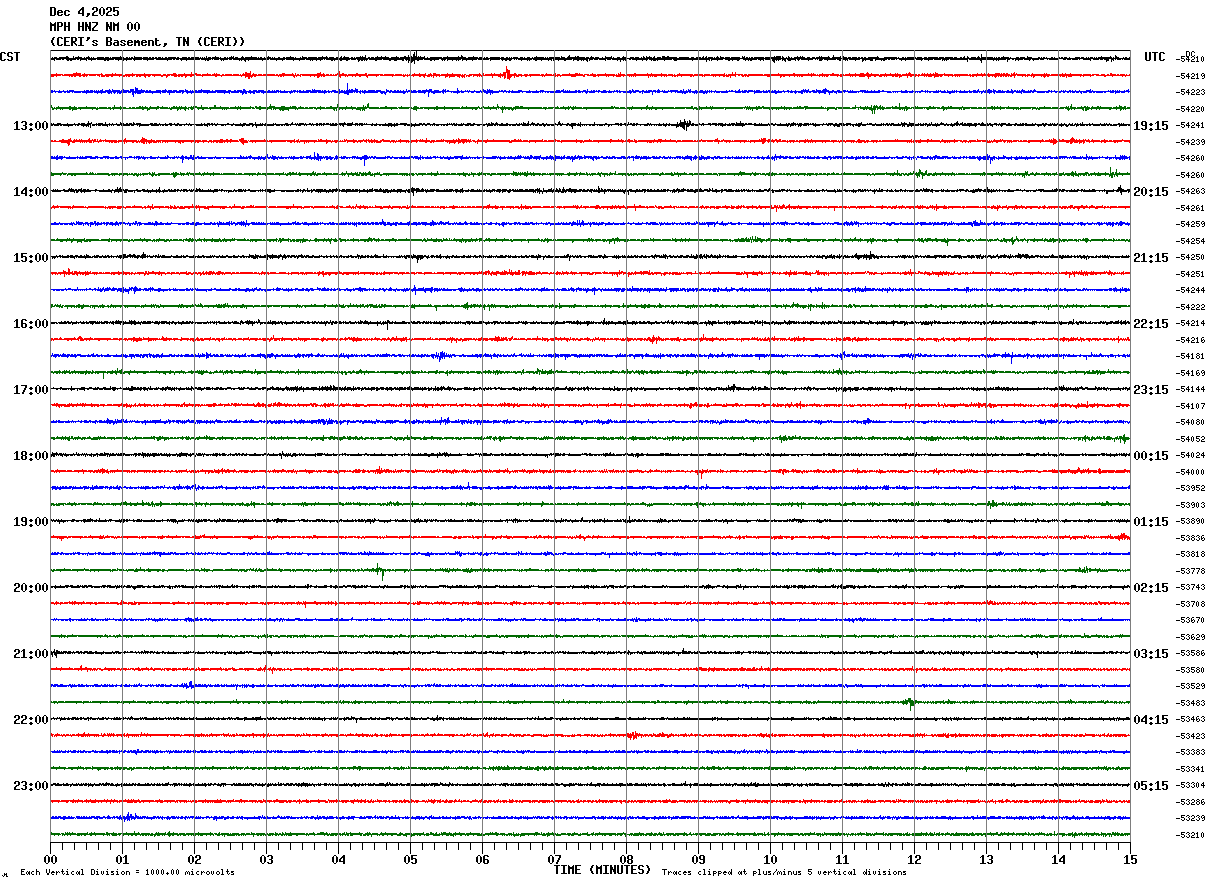The width and height of the screenshot is (1210, 886).
Task: Click the DC offset value -54214
Action: (1191, 324)
